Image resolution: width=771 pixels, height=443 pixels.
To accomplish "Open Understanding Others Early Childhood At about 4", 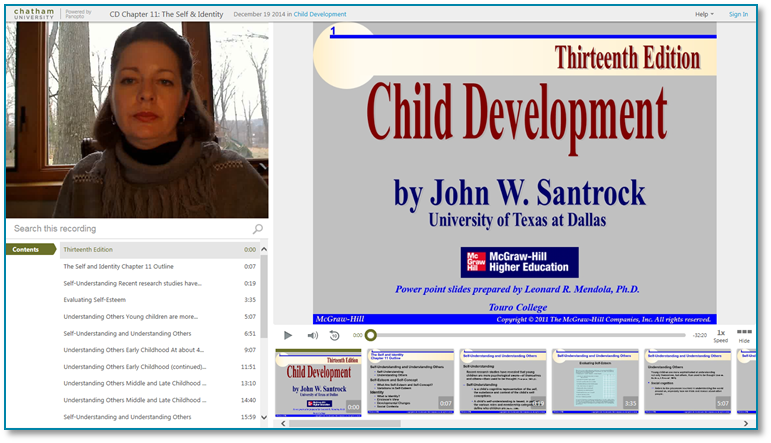I will pyautogui.click(x=159, y=350).
